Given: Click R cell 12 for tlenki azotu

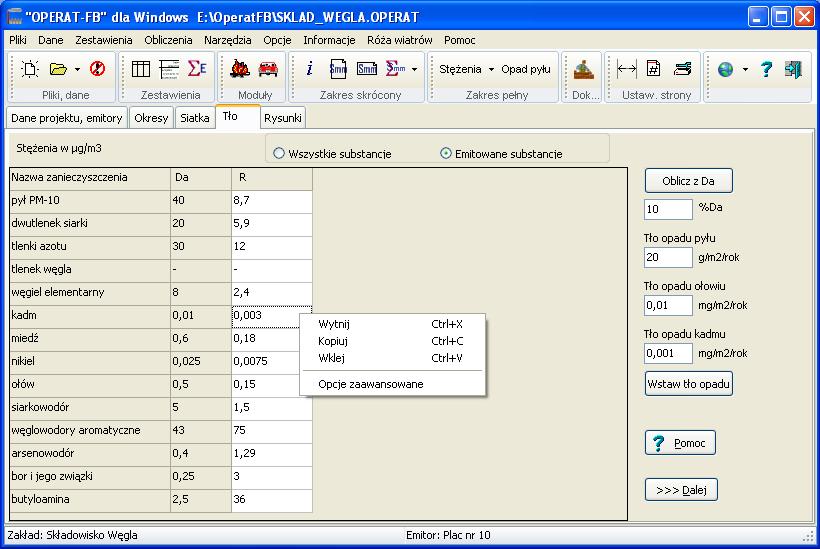Looking at the screenshot, I should pyautogui.click(x=272, y=247).
